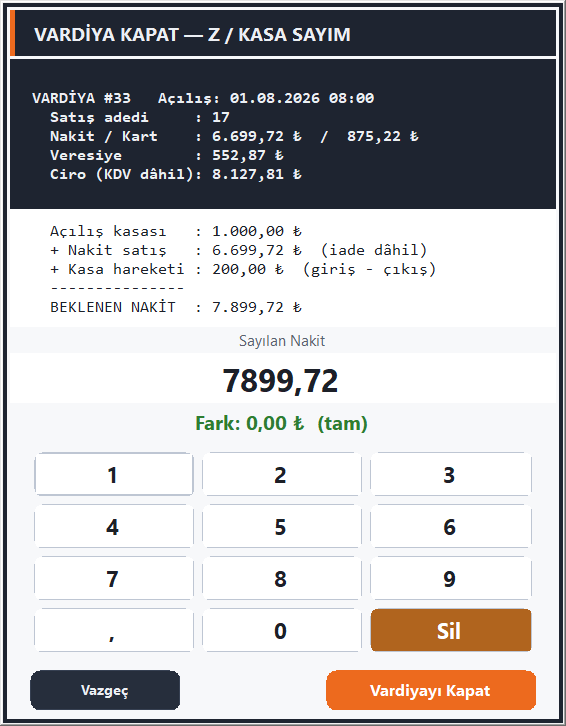This screenshot has width=566, height=726.
Task: Tap keypad digit 1
Action: pos(114,475)
